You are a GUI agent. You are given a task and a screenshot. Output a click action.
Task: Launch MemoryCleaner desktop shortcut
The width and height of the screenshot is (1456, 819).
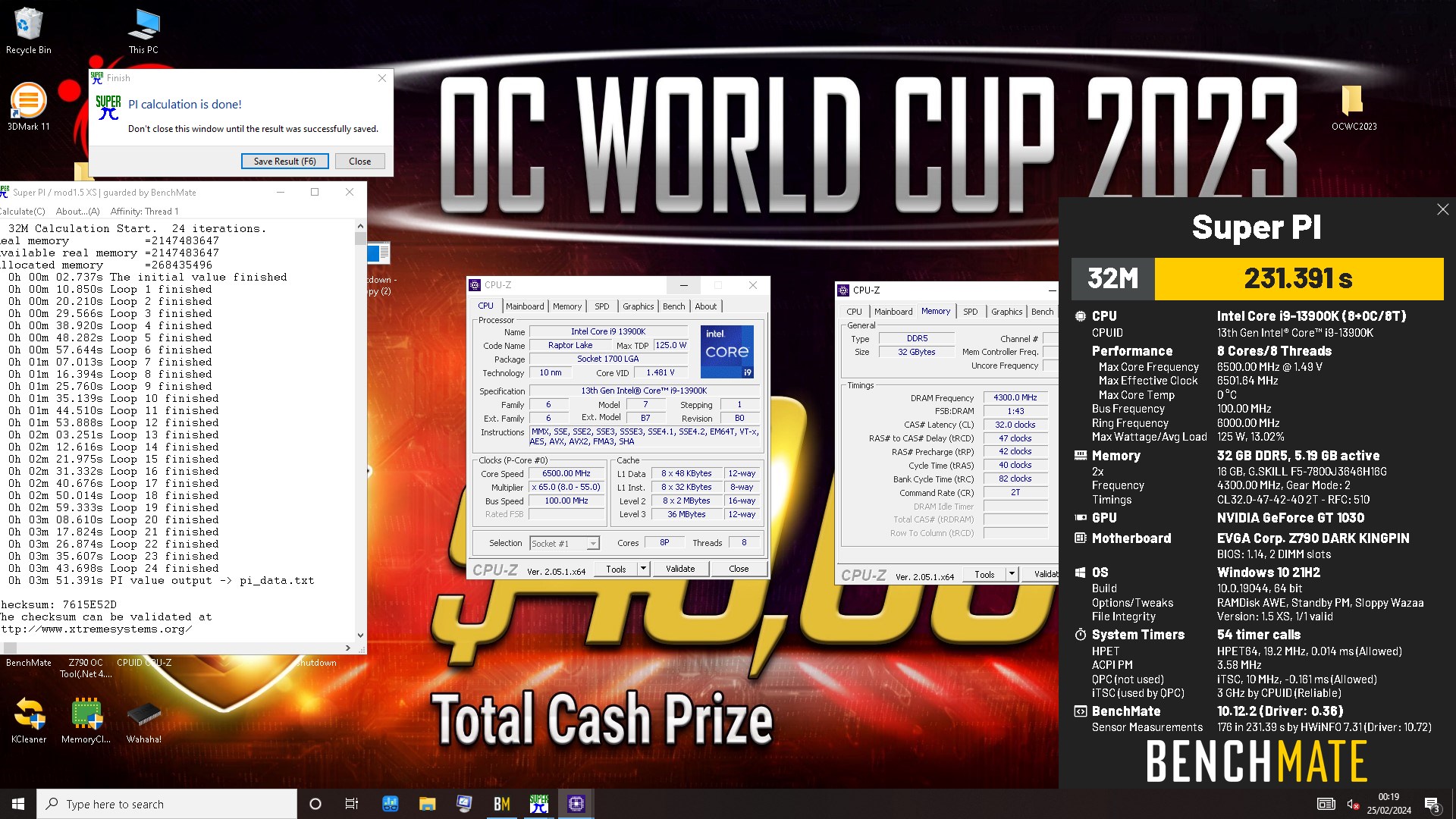coord(86,720)
